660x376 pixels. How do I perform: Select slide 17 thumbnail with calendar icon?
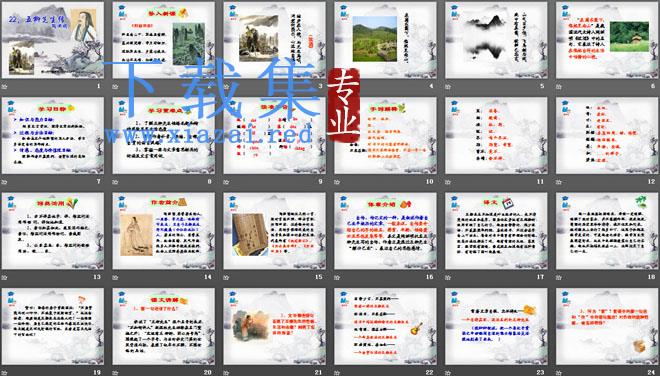click(x=496, y=231)
